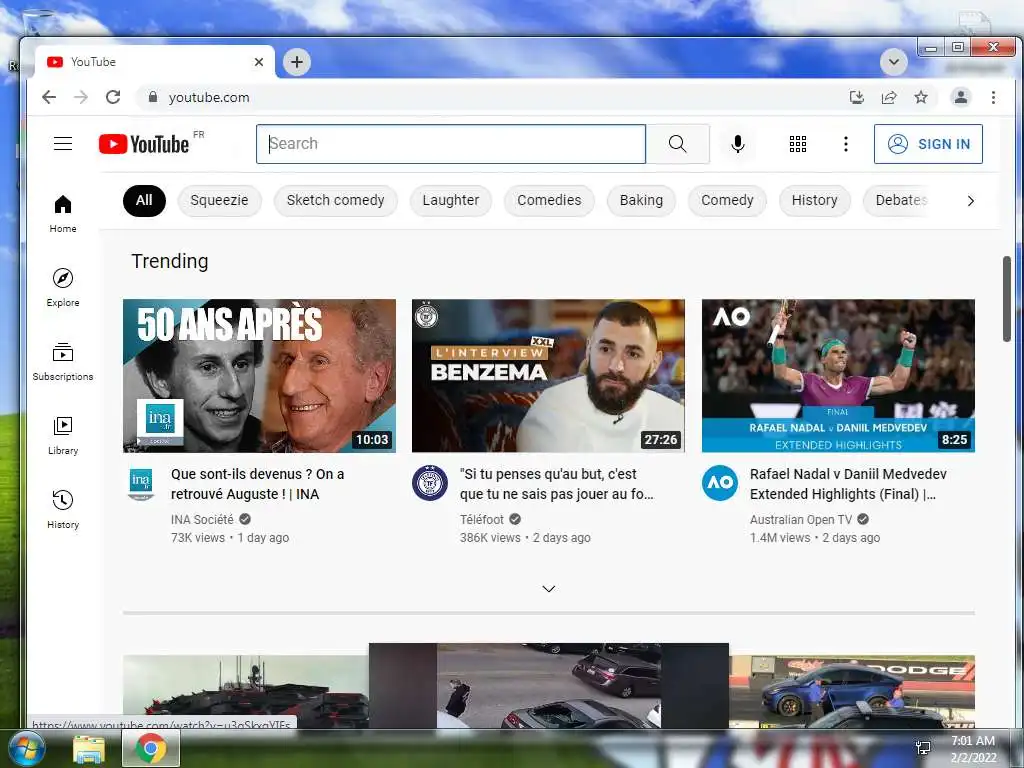Image resolution: width=1024 pixels, height=768 pixels.
Task: Open Chrome tab search dropdown
Action: point(893,62)
